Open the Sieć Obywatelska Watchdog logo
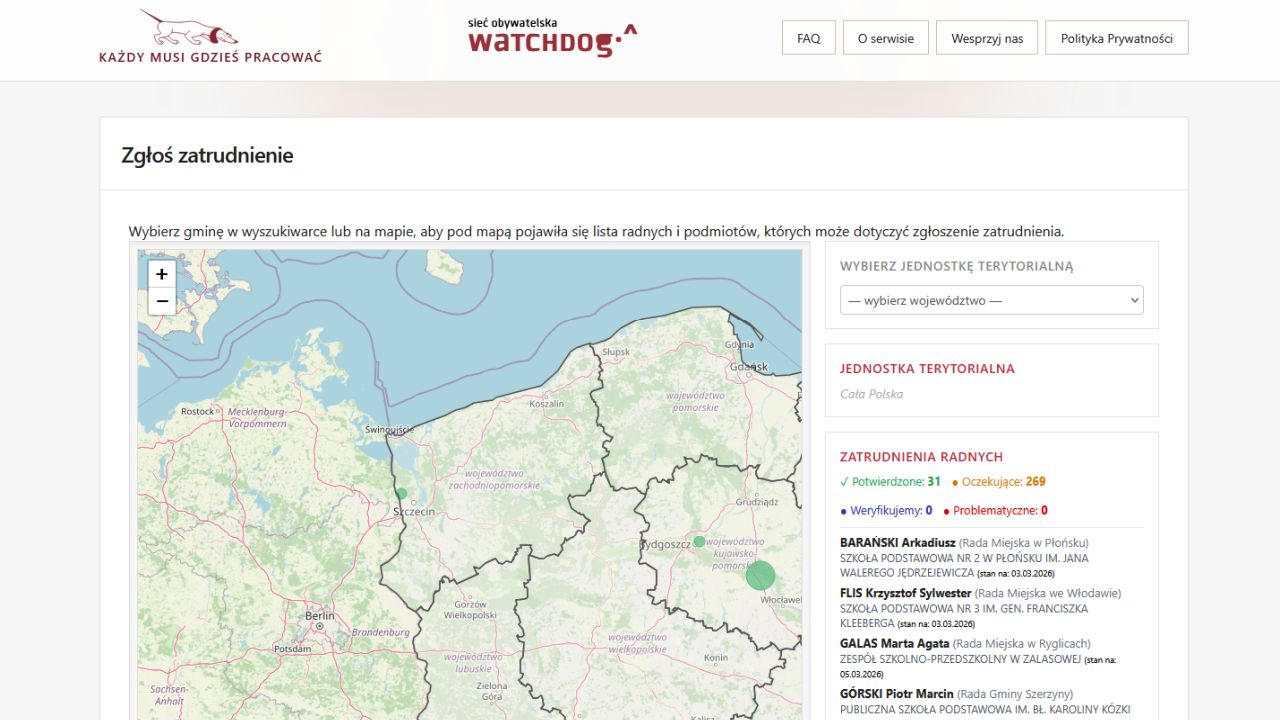 click(552, 37)
